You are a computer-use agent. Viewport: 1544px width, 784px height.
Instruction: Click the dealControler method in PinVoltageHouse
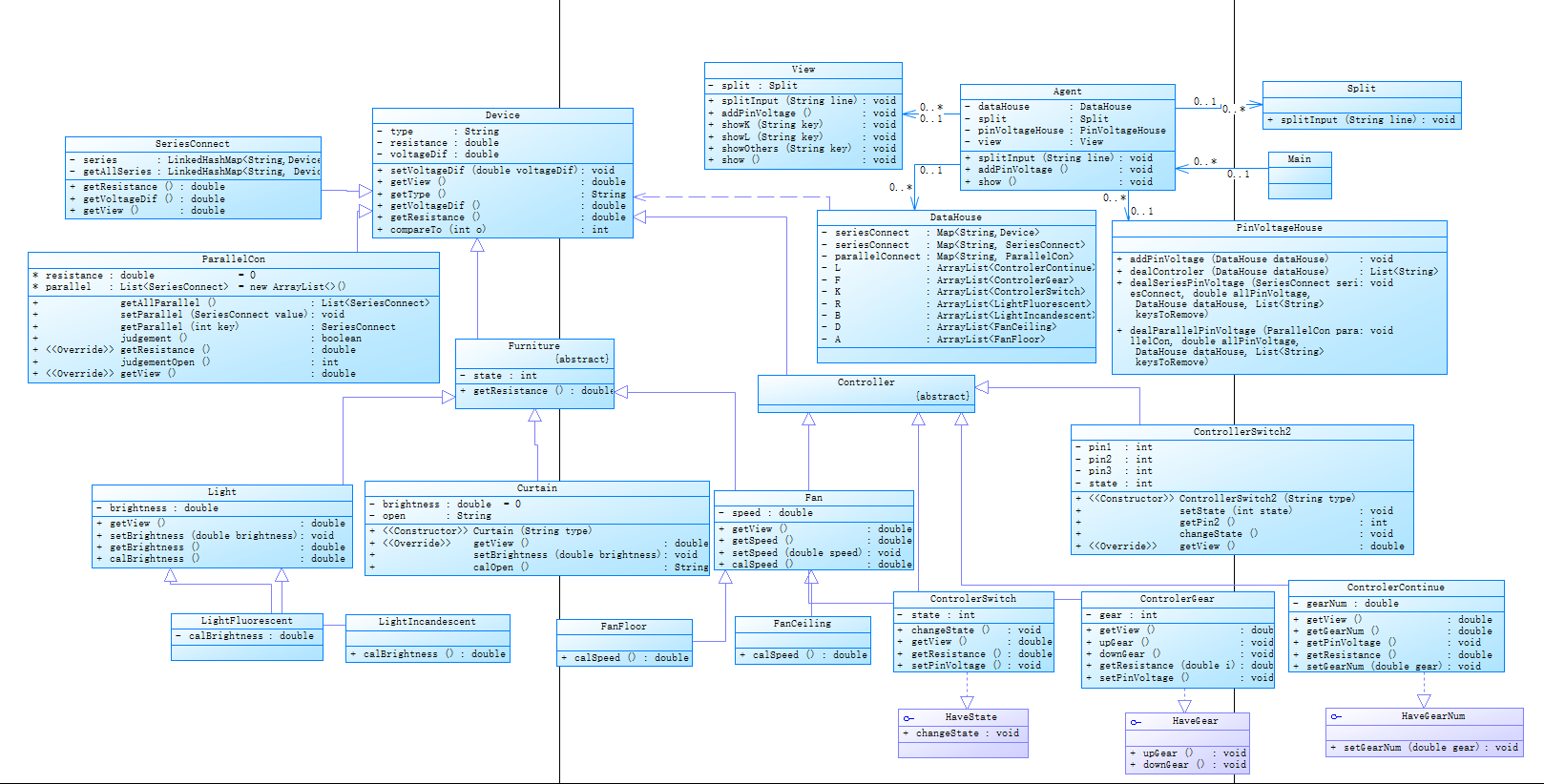(1277, 272)
